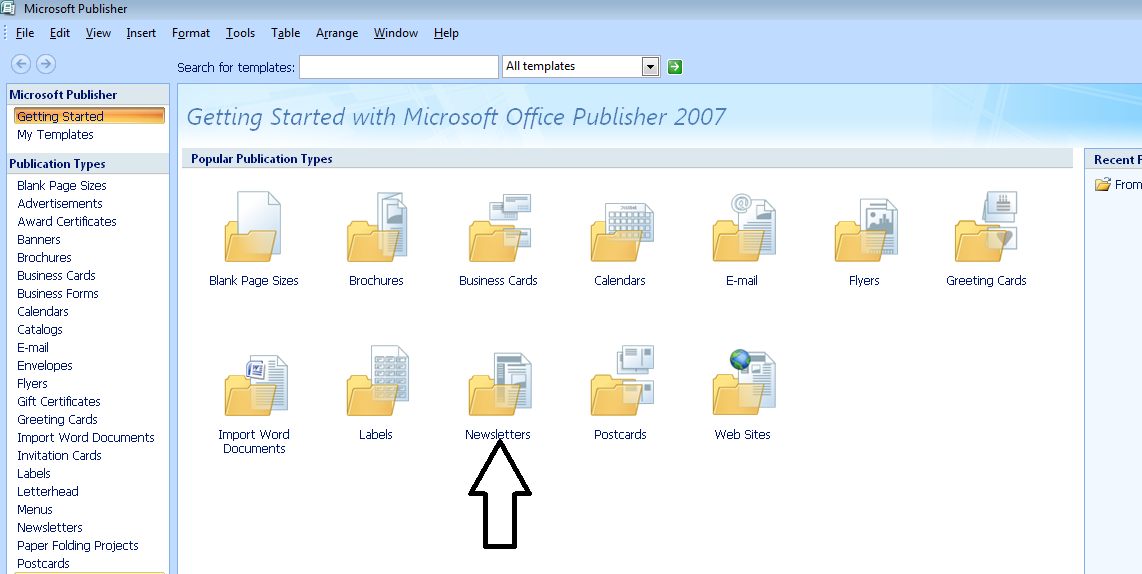
Task: Open the File menu
Action: click(x=25, y=33)
